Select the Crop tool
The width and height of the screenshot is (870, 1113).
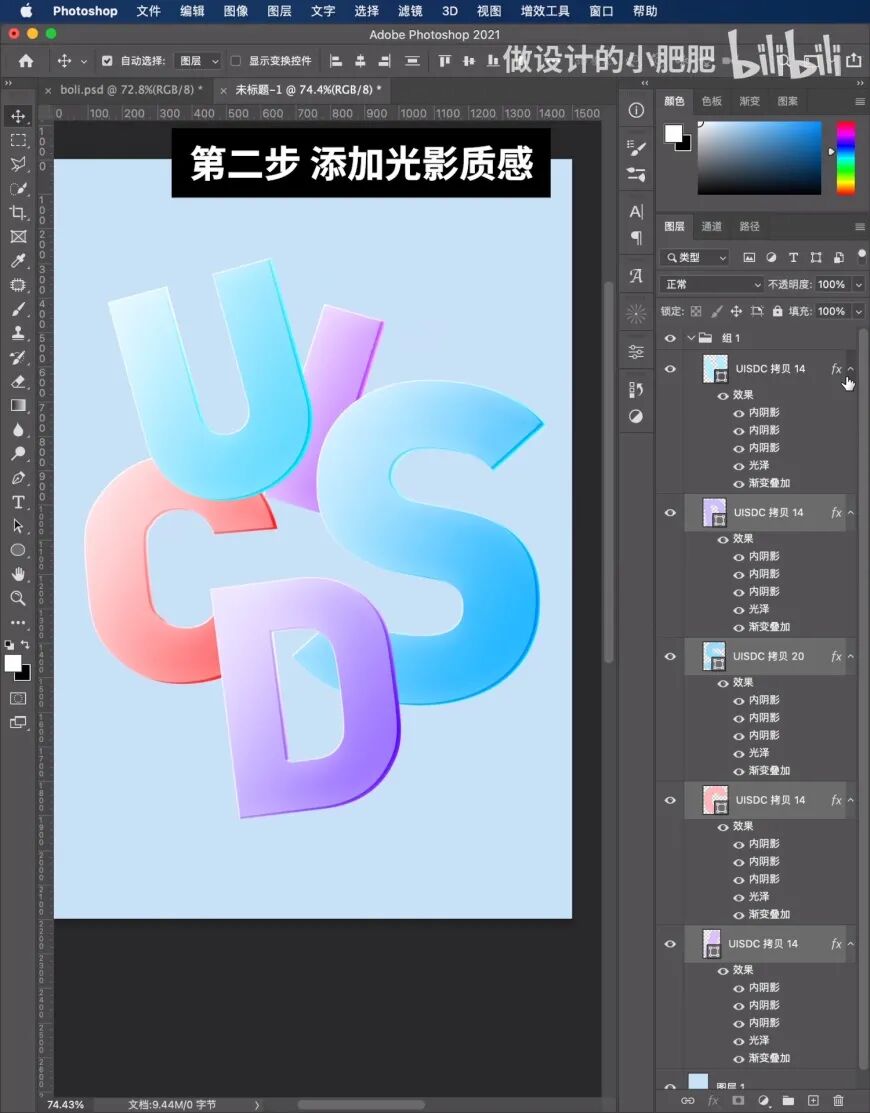(x=18, y=212)
